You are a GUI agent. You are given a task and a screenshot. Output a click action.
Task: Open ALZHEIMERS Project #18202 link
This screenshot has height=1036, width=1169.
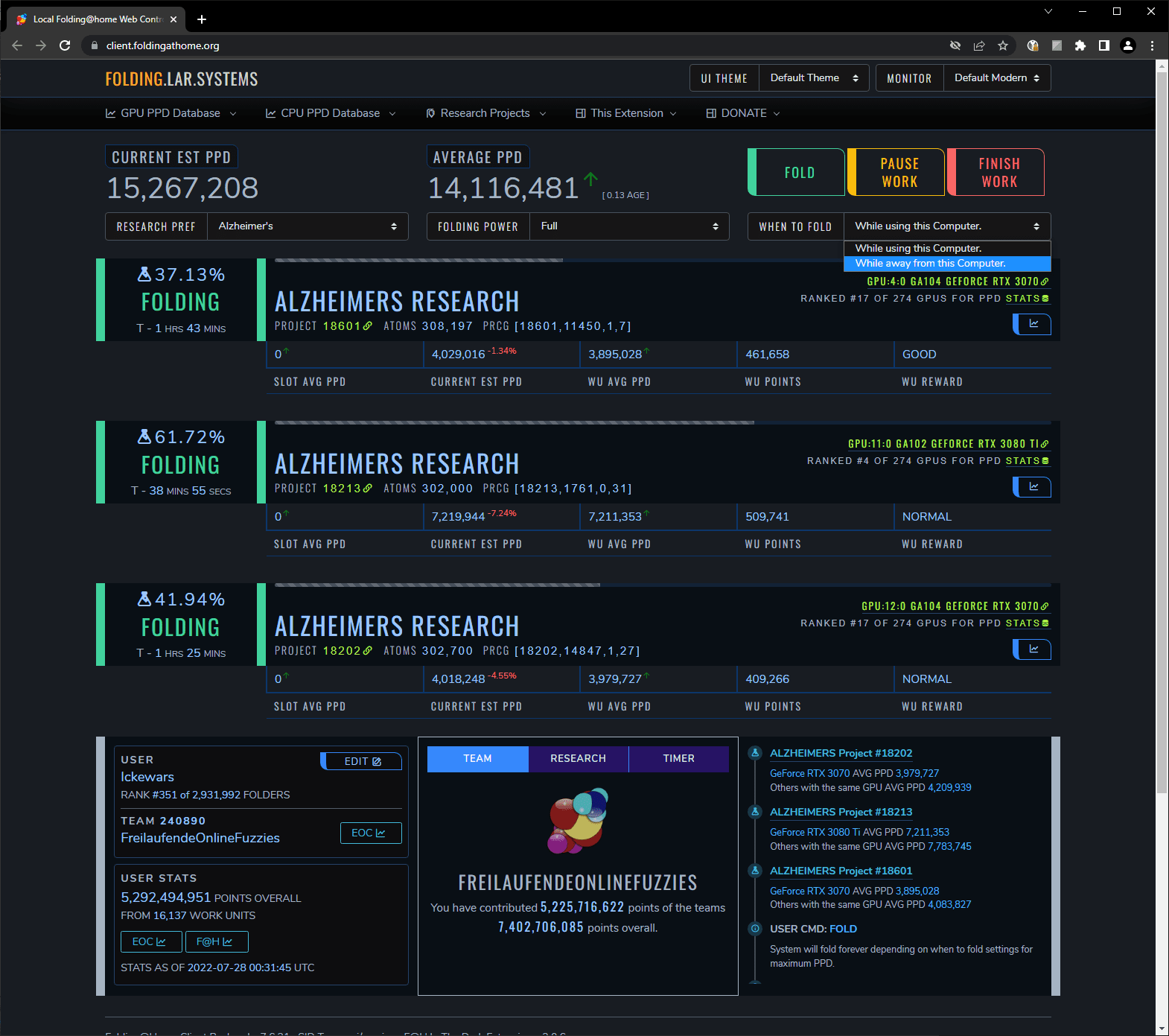pos(841,753)
